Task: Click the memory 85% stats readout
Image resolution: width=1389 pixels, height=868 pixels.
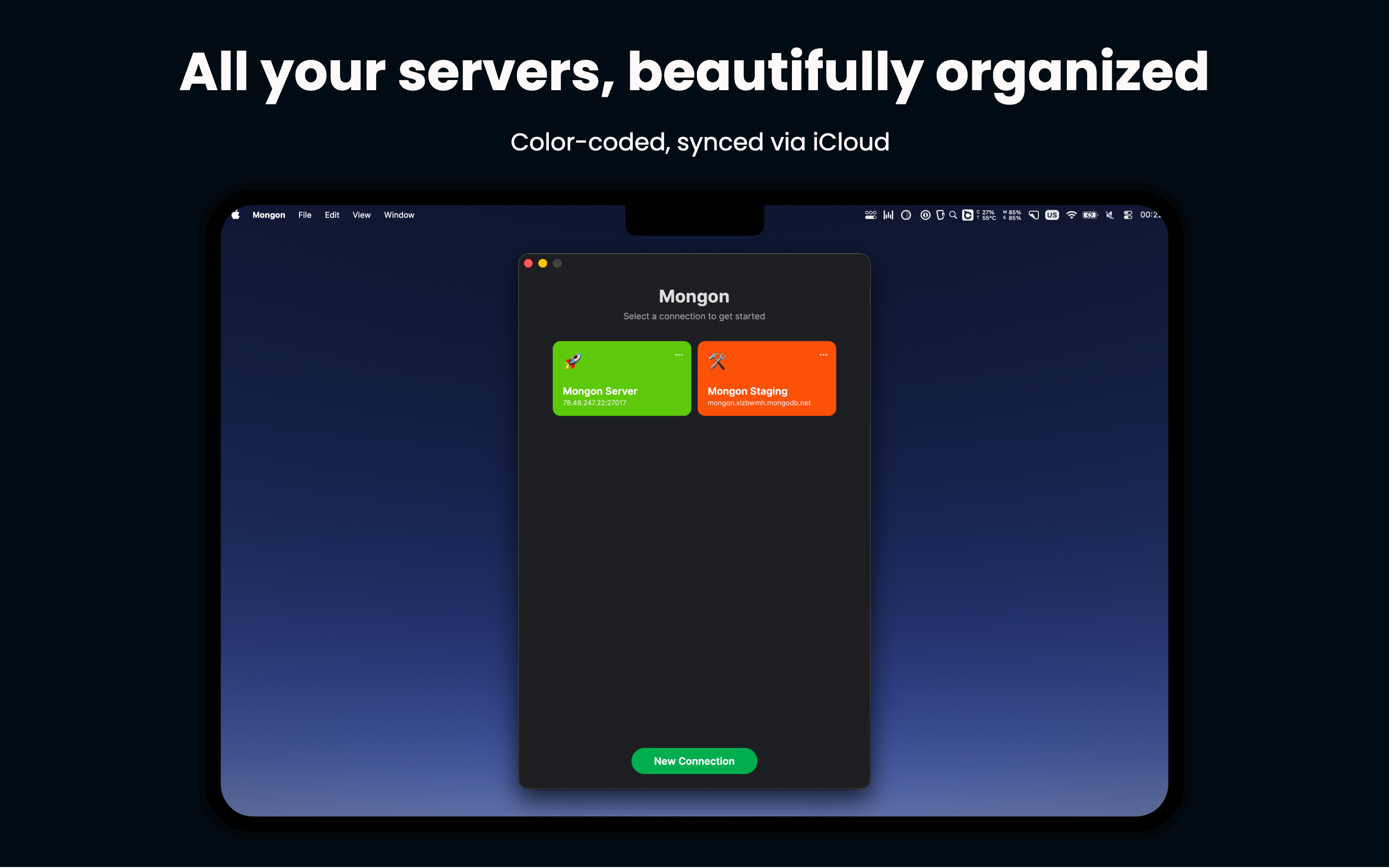Action: click(x=1012, y=215)
